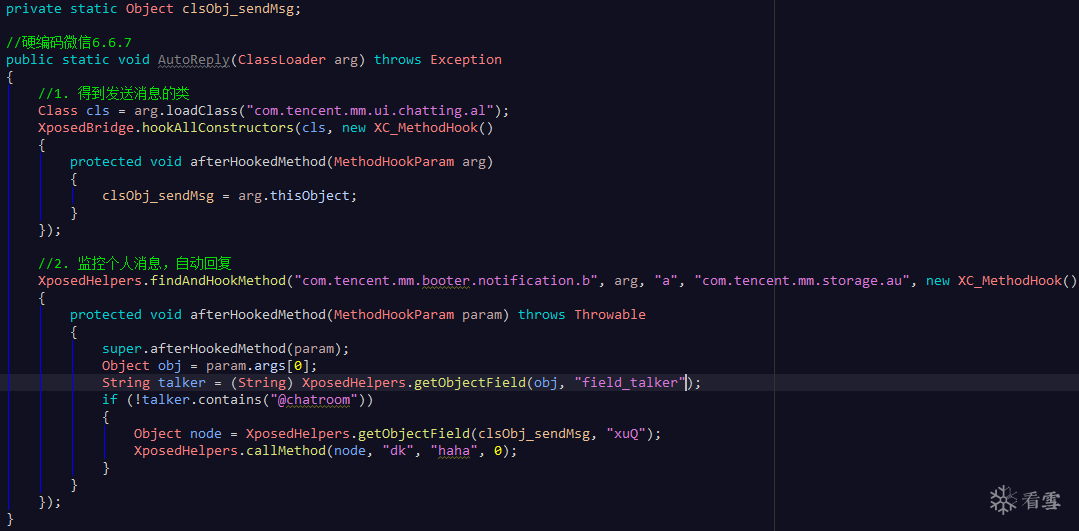Place cursor on ClassLoader parameter type
Screen dimensions: 1079x531
[x=281, y=60]
